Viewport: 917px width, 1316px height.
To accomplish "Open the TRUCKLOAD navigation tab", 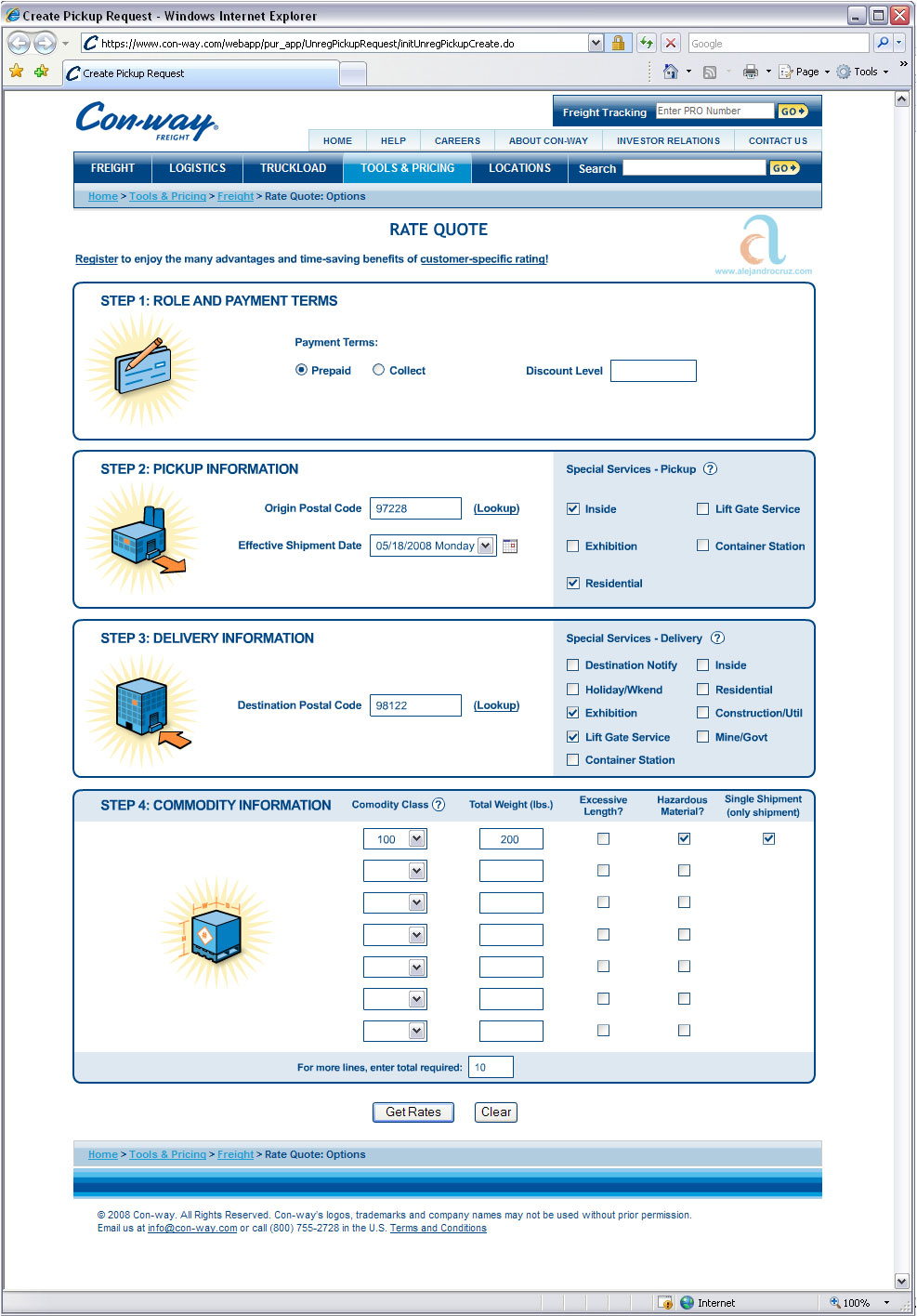I will click(x=293, y=168).
